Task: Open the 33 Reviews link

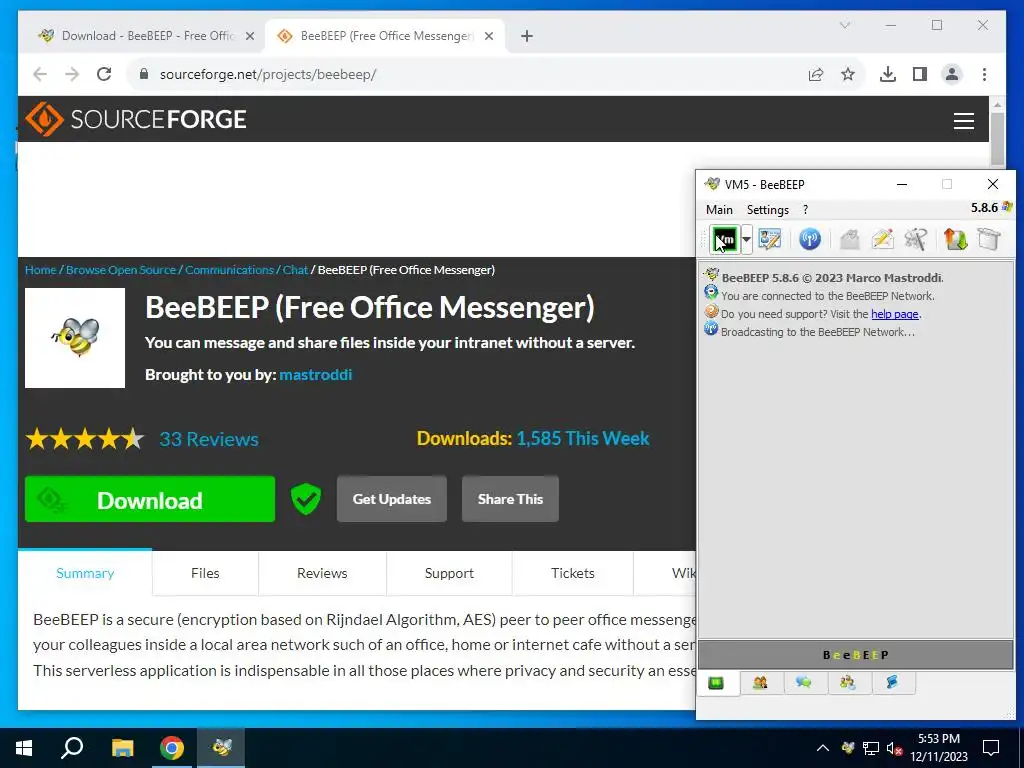Action: (x=209, y=439)
